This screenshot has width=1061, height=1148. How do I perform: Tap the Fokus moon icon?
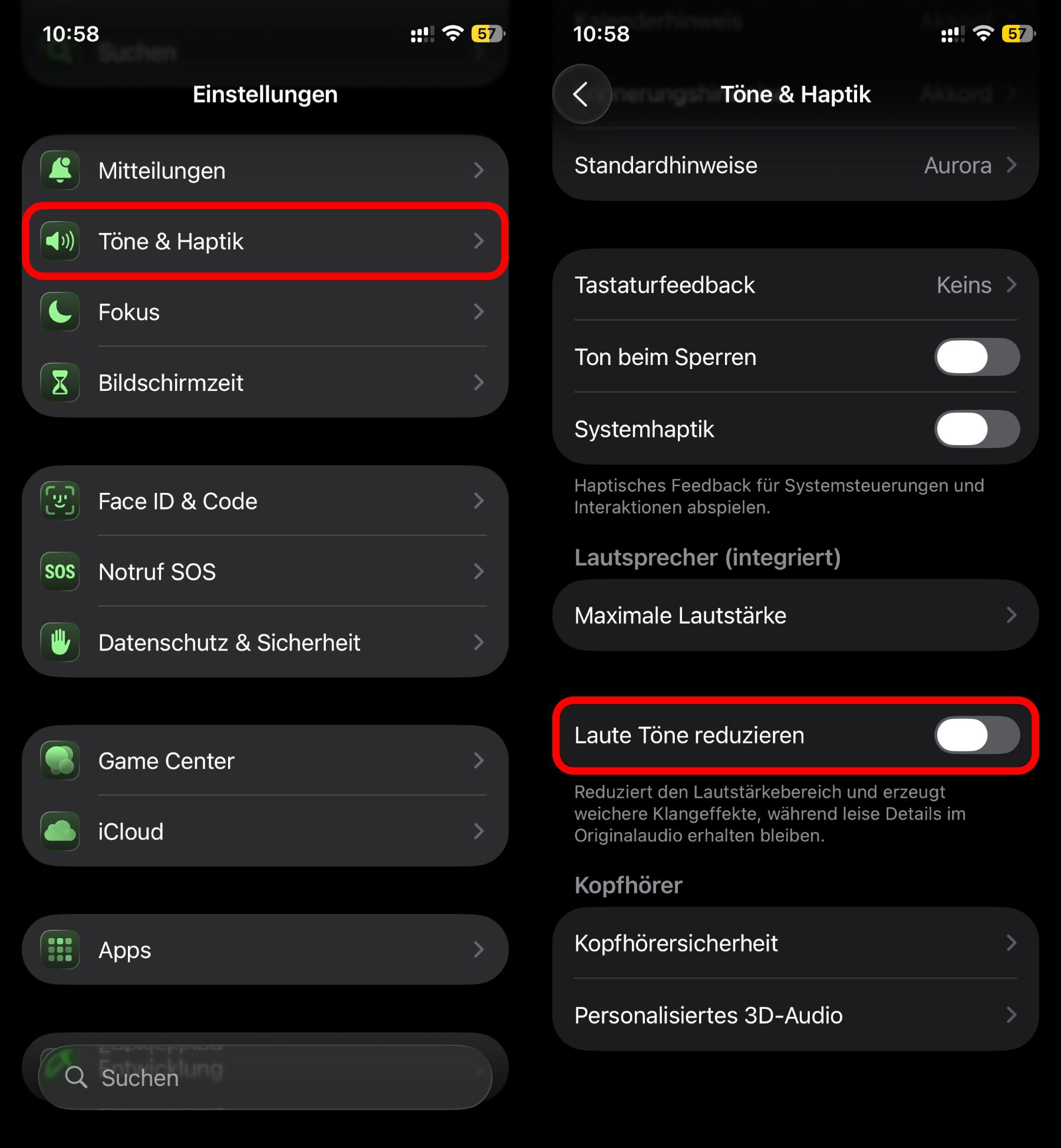coord(60,312)
